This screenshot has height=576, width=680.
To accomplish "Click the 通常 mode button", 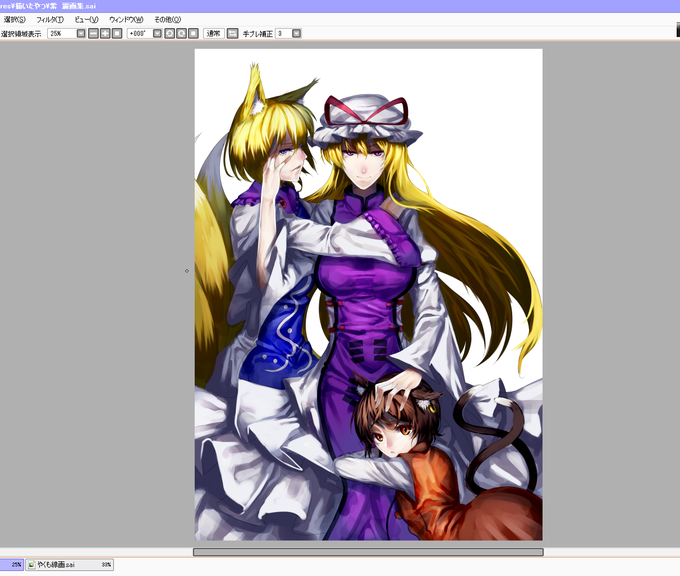I will 214,33.
